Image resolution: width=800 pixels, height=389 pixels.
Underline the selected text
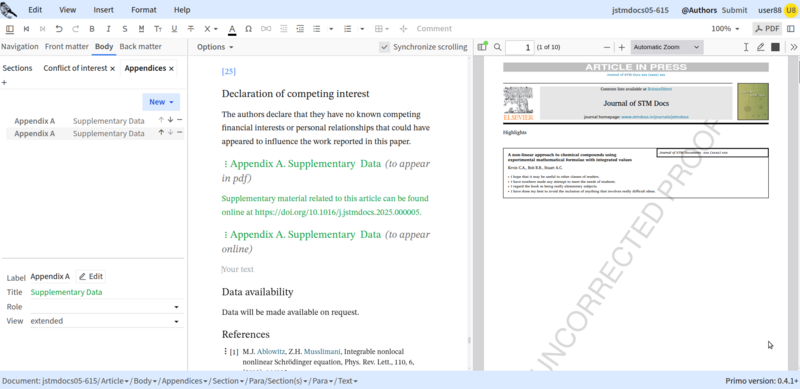point(174,29)
